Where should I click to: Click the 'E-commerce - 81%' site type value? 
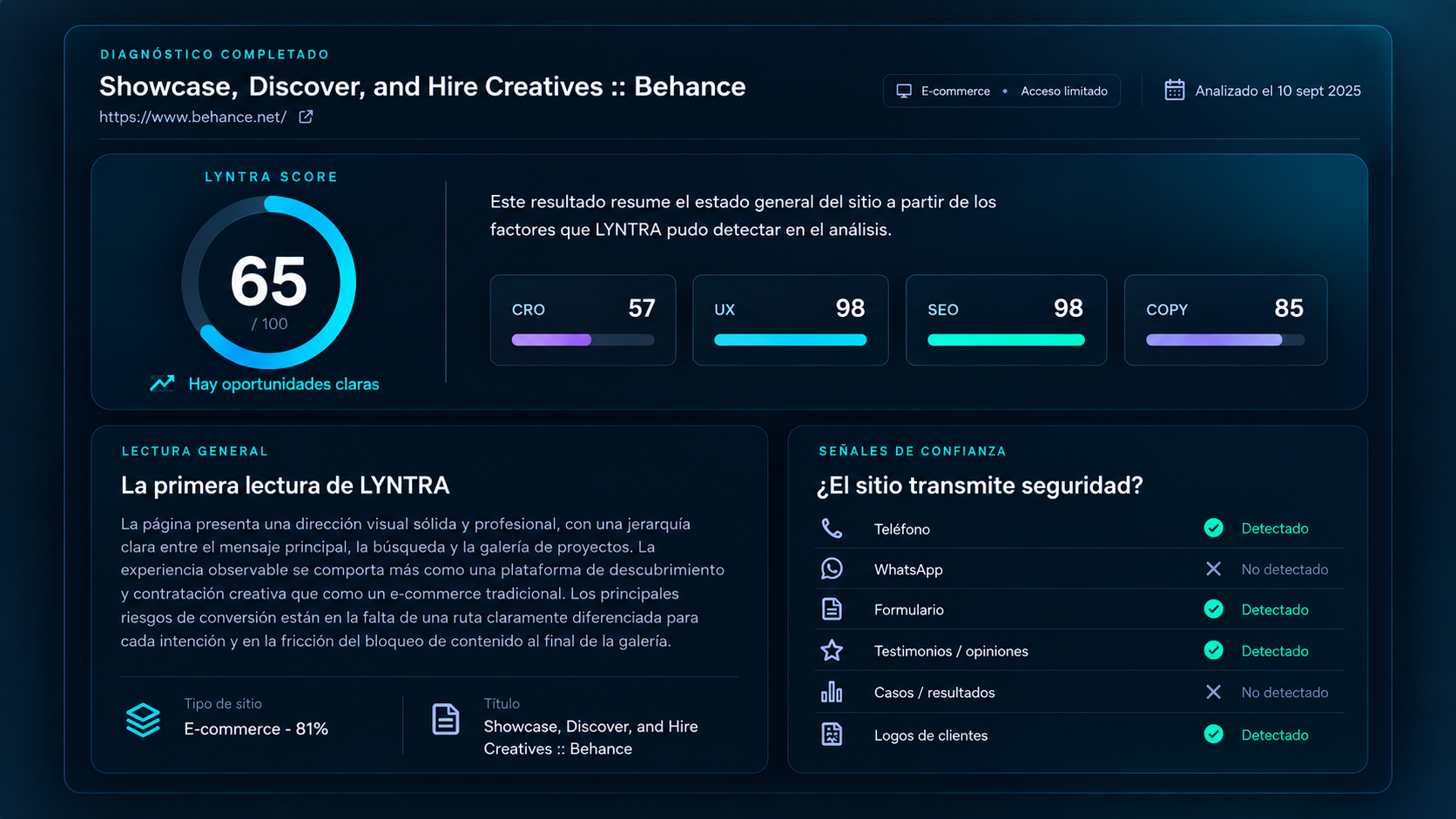click(256, 728)
